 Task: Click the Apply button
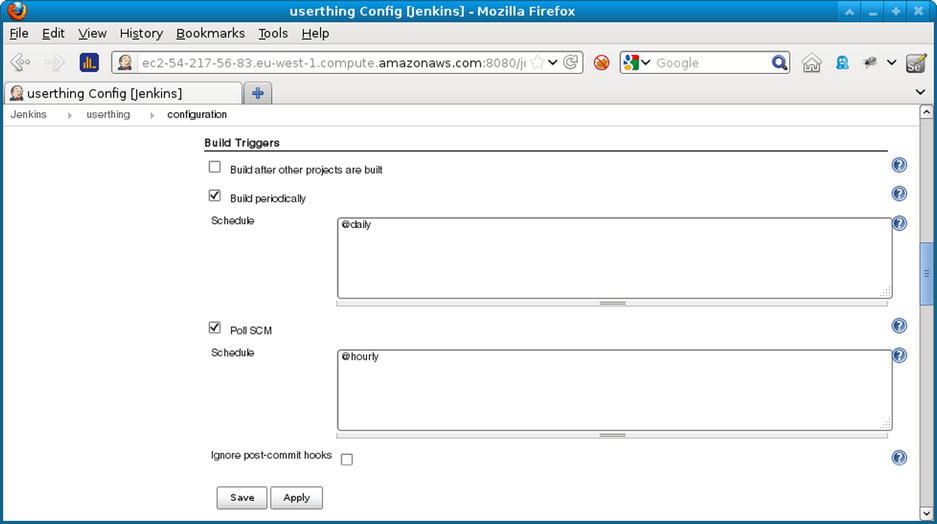(296, 498)
